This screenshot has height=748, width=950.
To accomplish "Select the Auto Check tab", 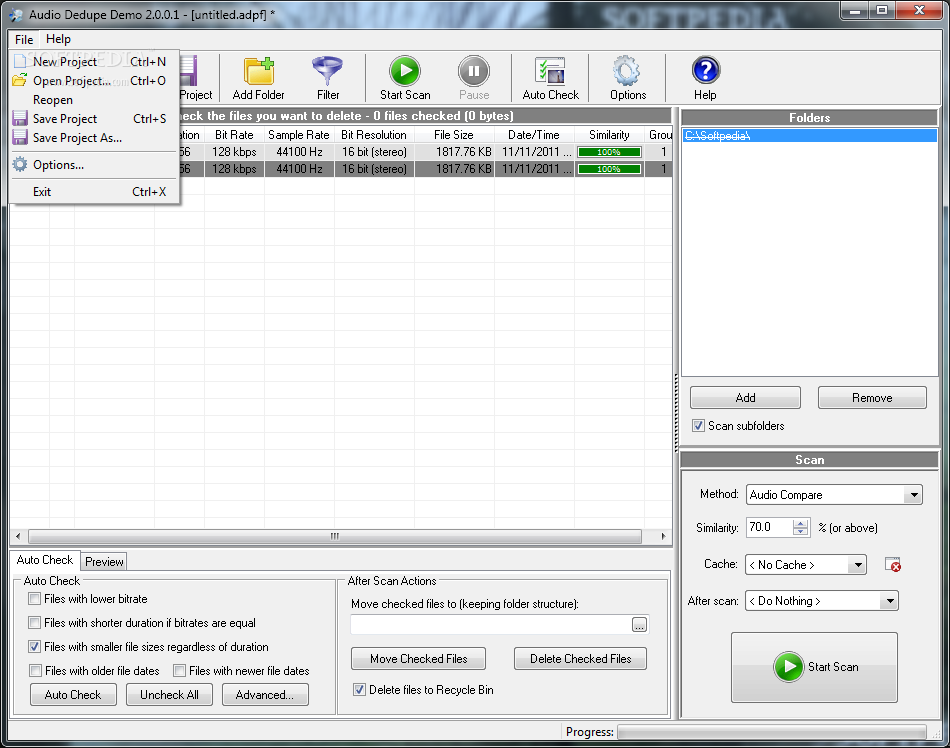I will point(45,560).
